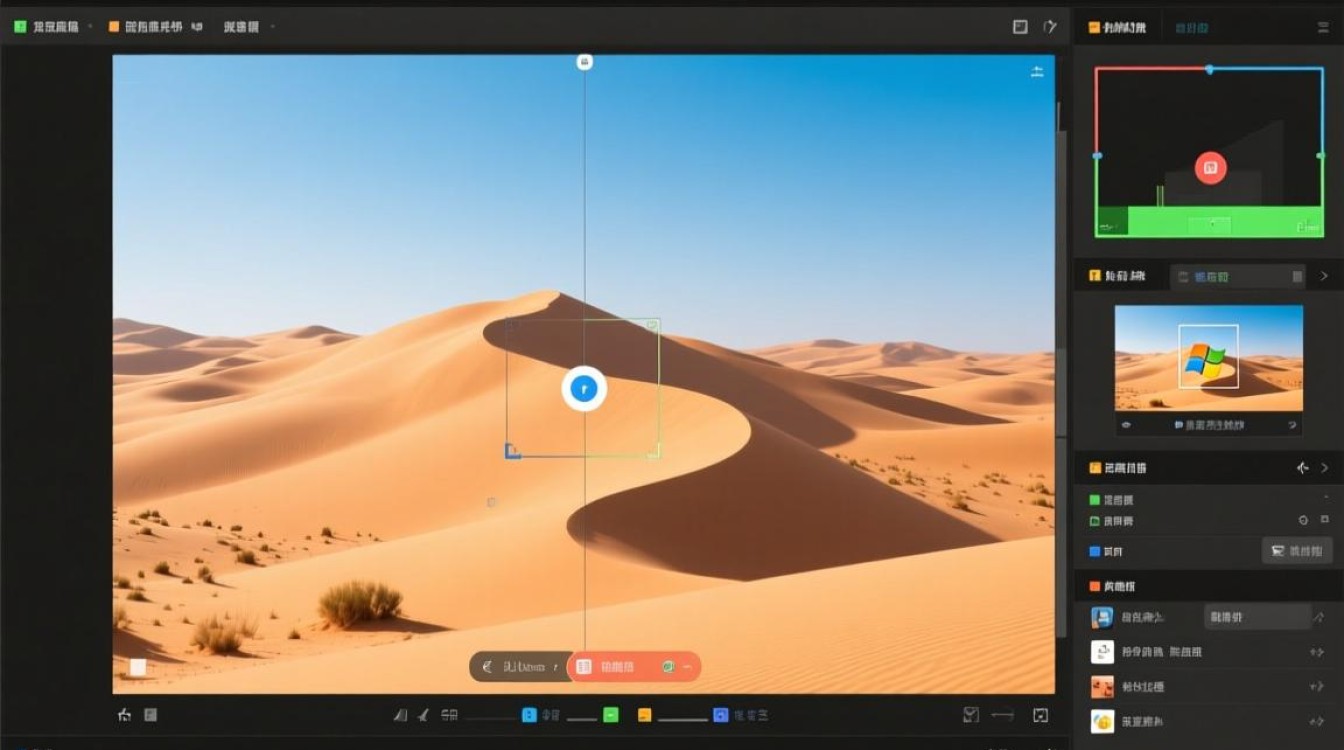Viewport: 1344px width, 750px height.
Task: Click the green square tab icon at top-left
Action: 20,27
